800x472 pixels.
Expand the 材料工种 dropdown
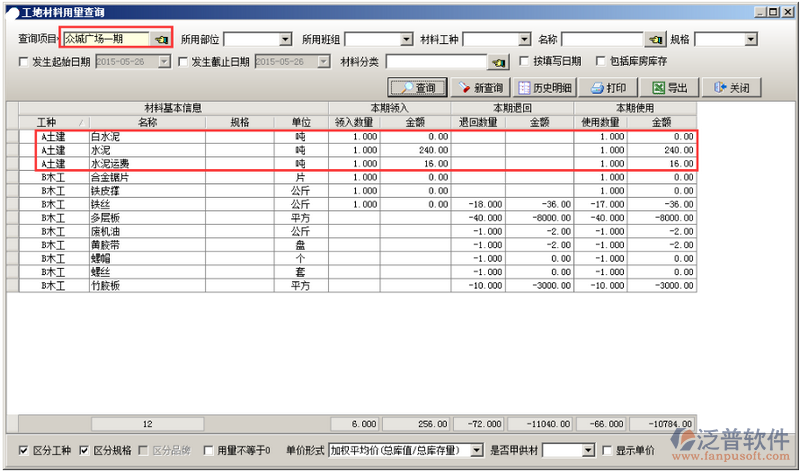click(x=524, y=39)
